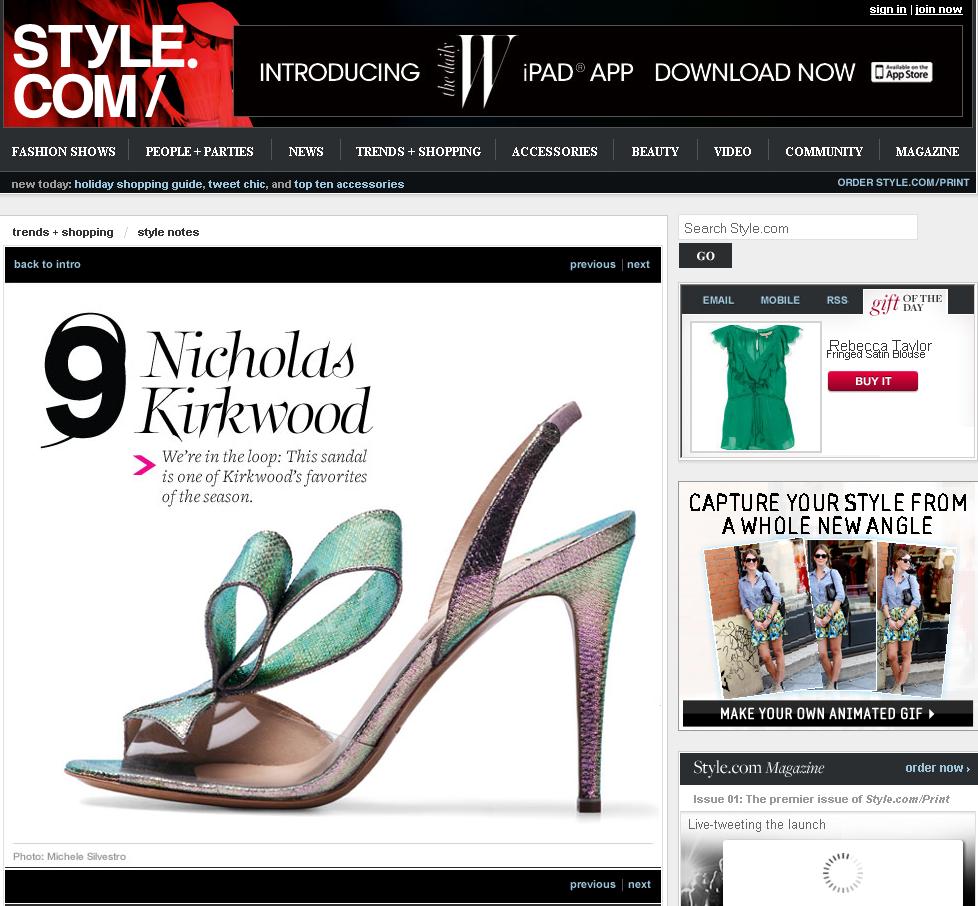Select the RSS tab
978x906 pixels.
point(837,300)
